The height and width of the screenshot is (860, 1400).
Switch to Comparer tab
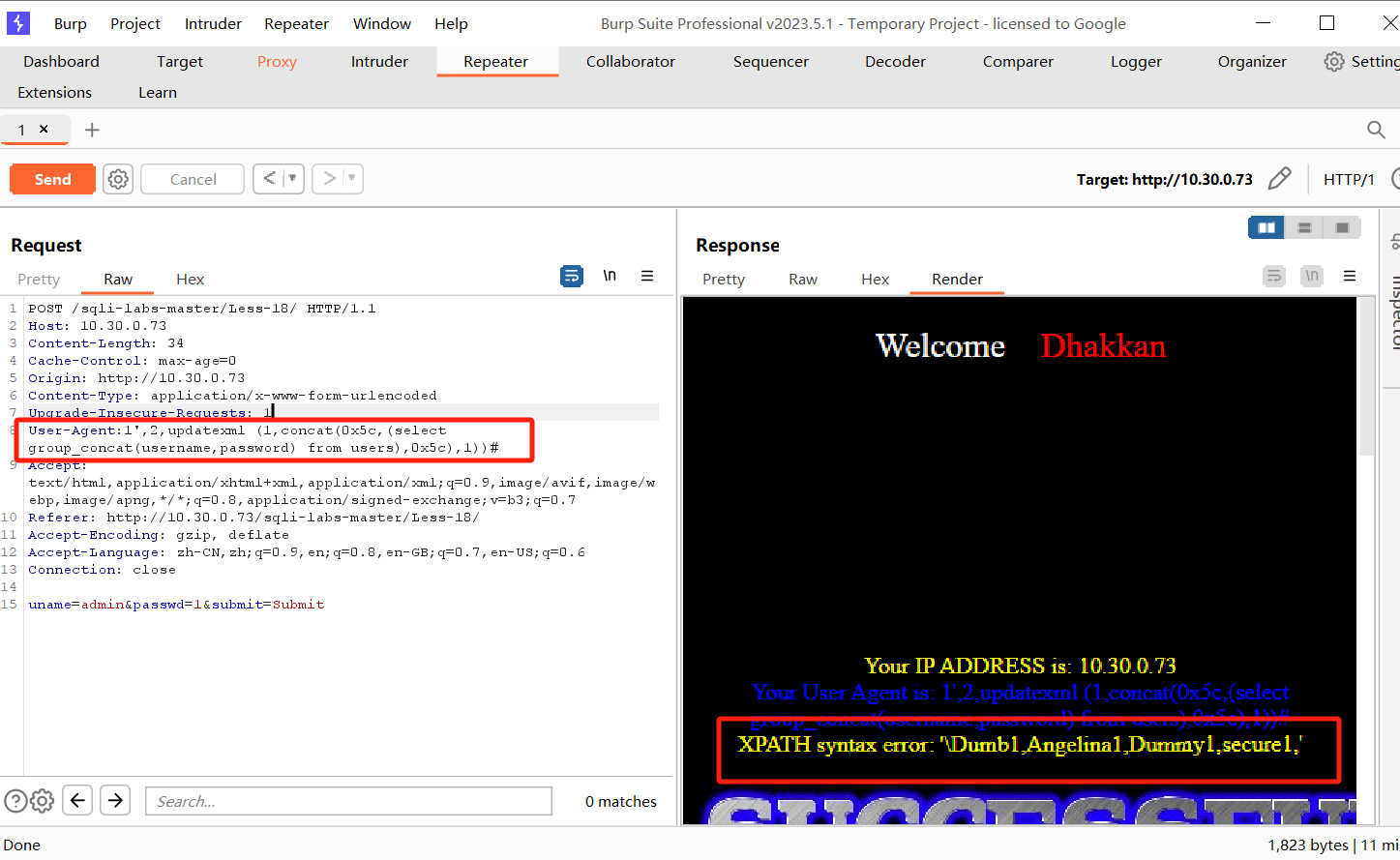click(x=1018, y=61)
